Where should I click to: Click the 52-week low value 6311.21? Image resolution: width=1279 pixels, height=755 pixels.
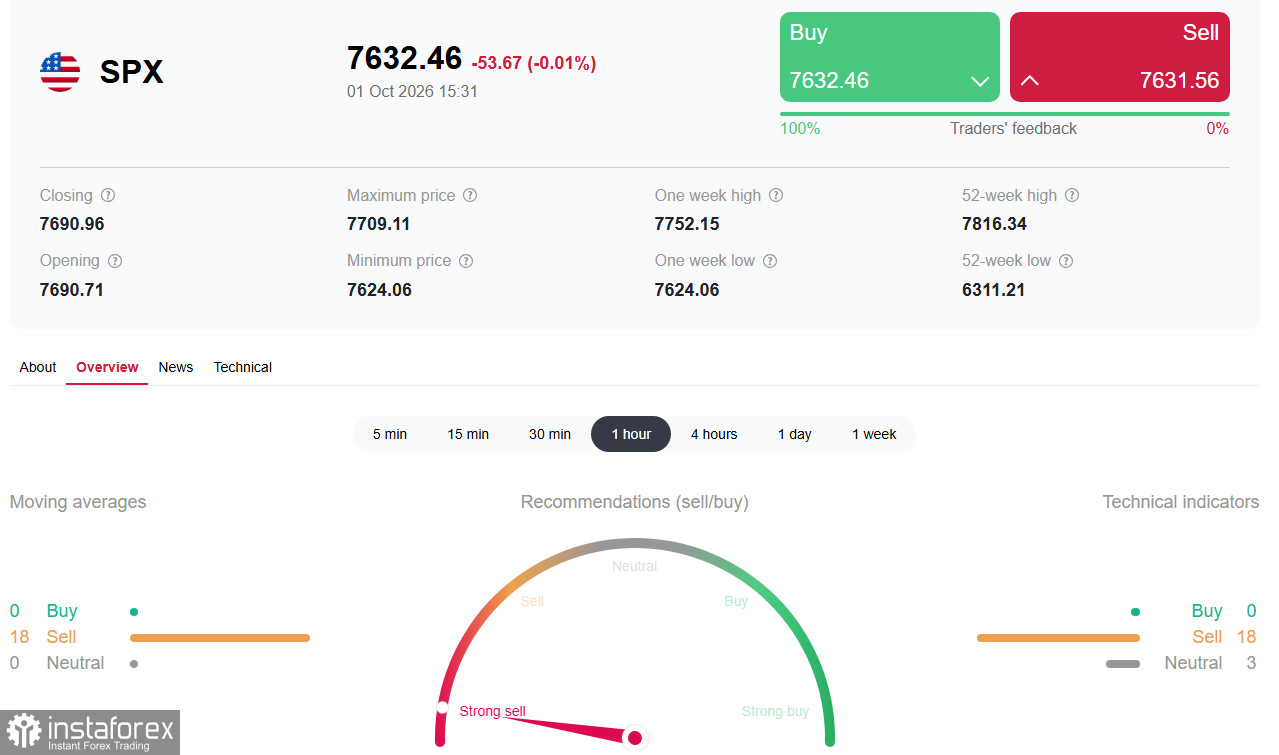click(x=993, y=290)
